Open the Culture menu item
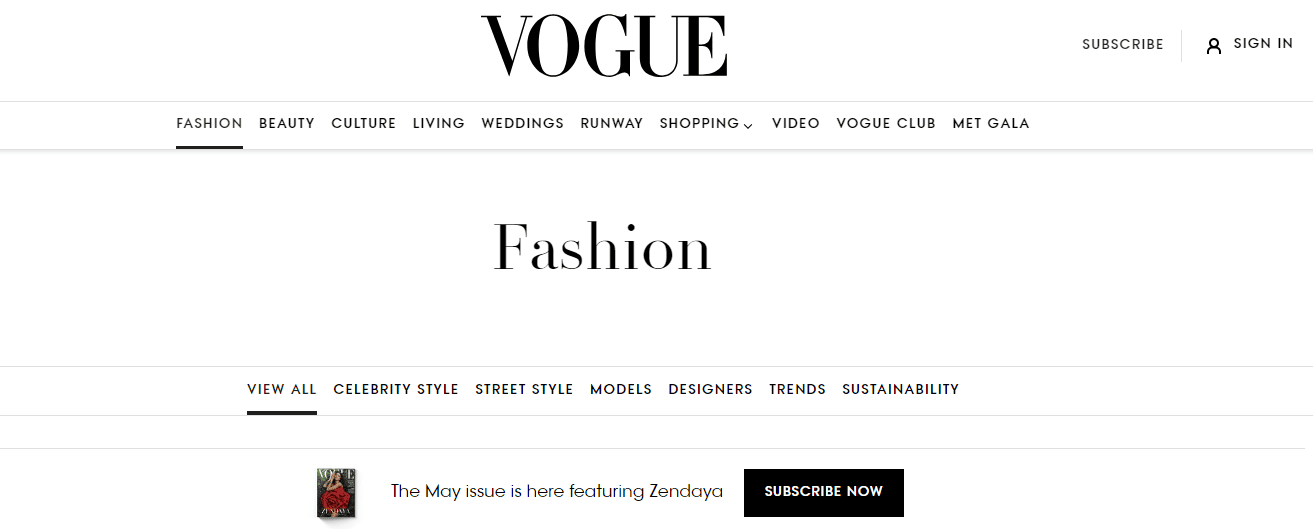This screenshot has width=1313, height=532. point(364,124)
